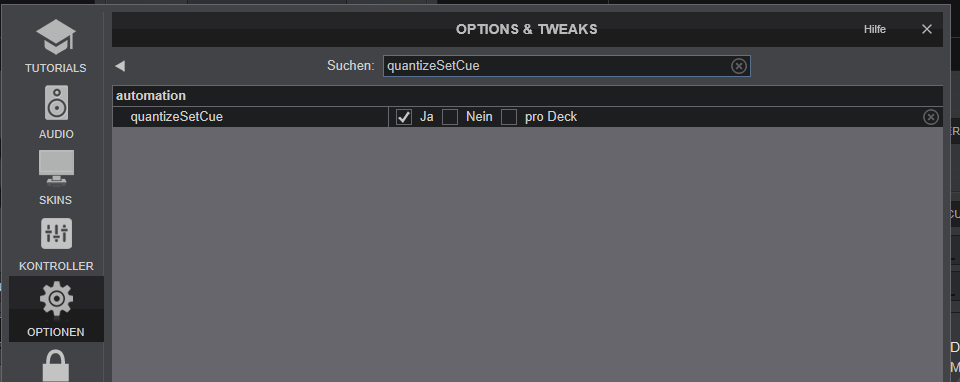Switch to the SKINS tab label
This screenshot has width=960, height=382.
pos(56,200)
